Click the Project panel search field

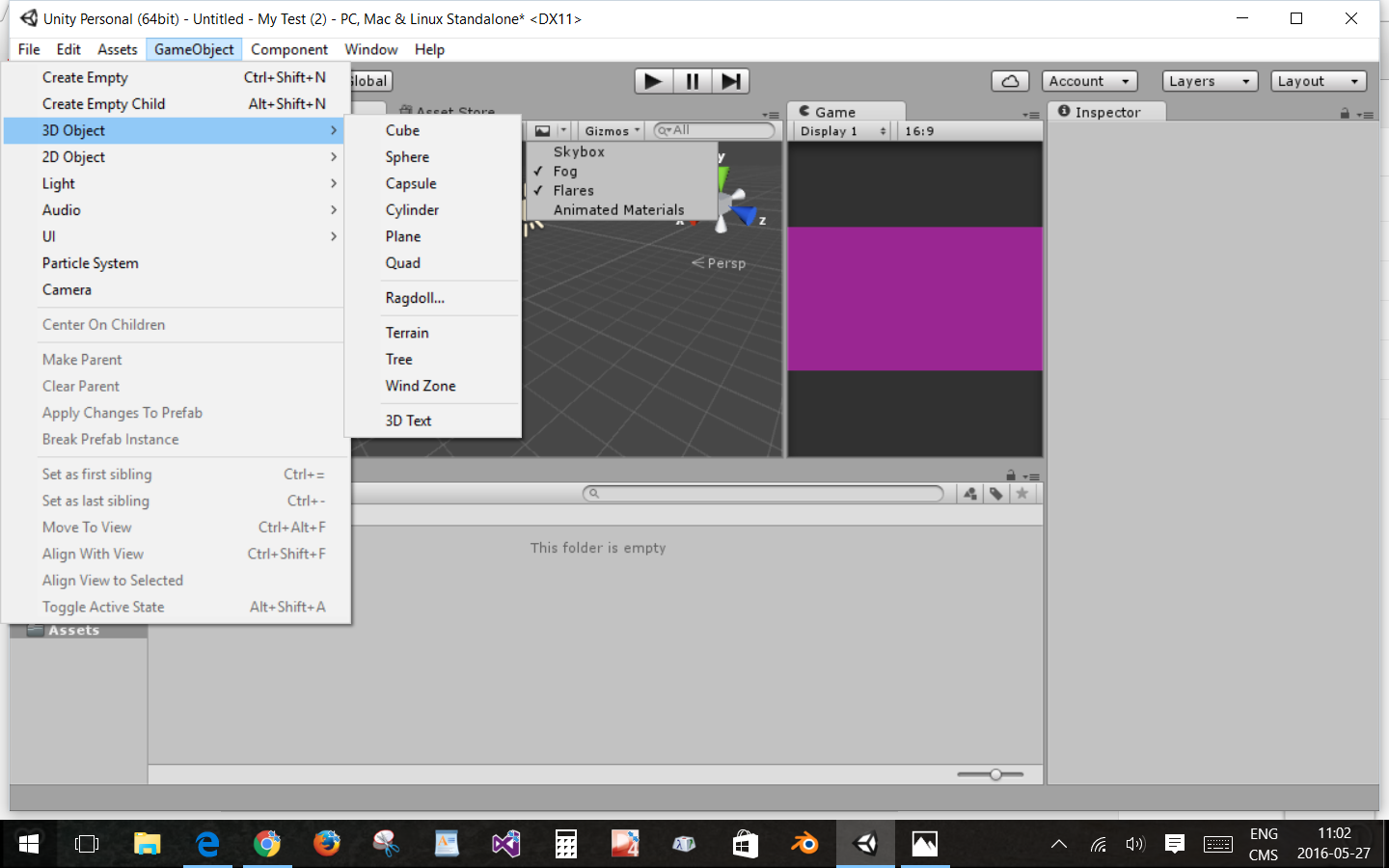coord(762,493)
